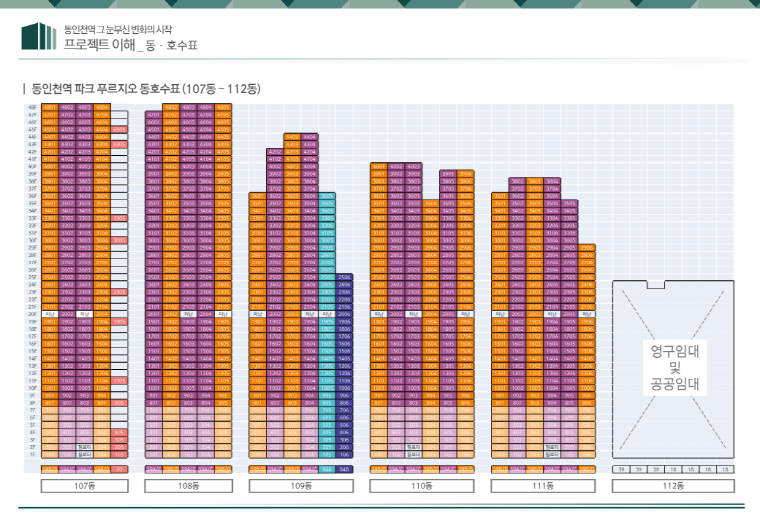Select the 48F floor label
Viewport: 760px width, 525px height.
coord(33,106)
